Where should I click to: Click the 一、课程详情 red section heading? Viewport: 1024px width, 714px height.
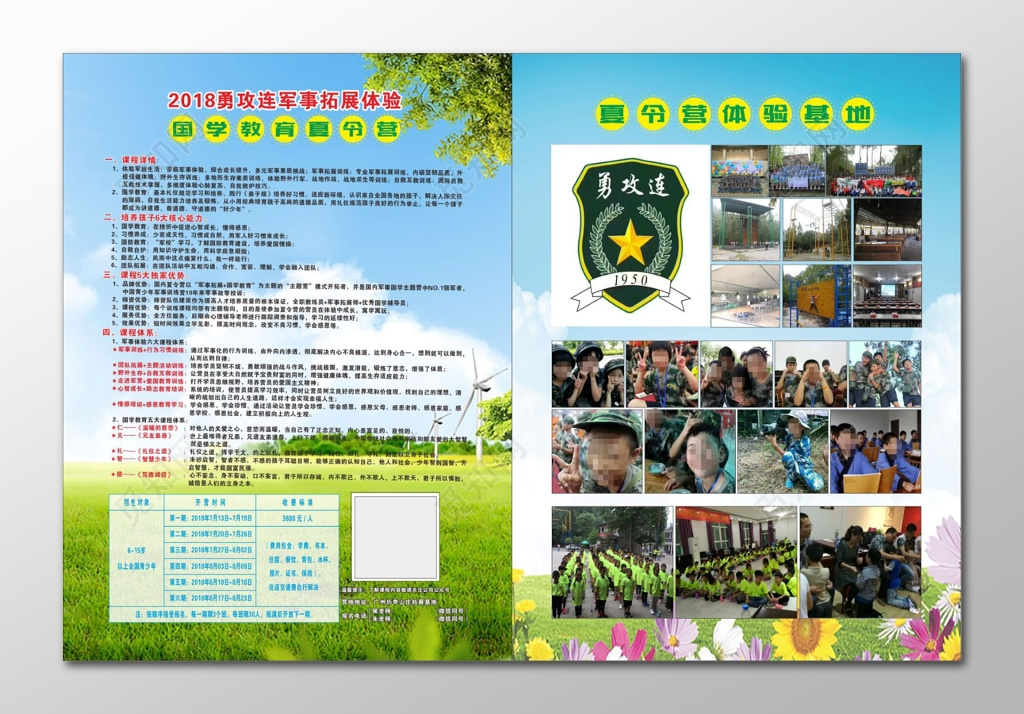click(x=130, y=160)
